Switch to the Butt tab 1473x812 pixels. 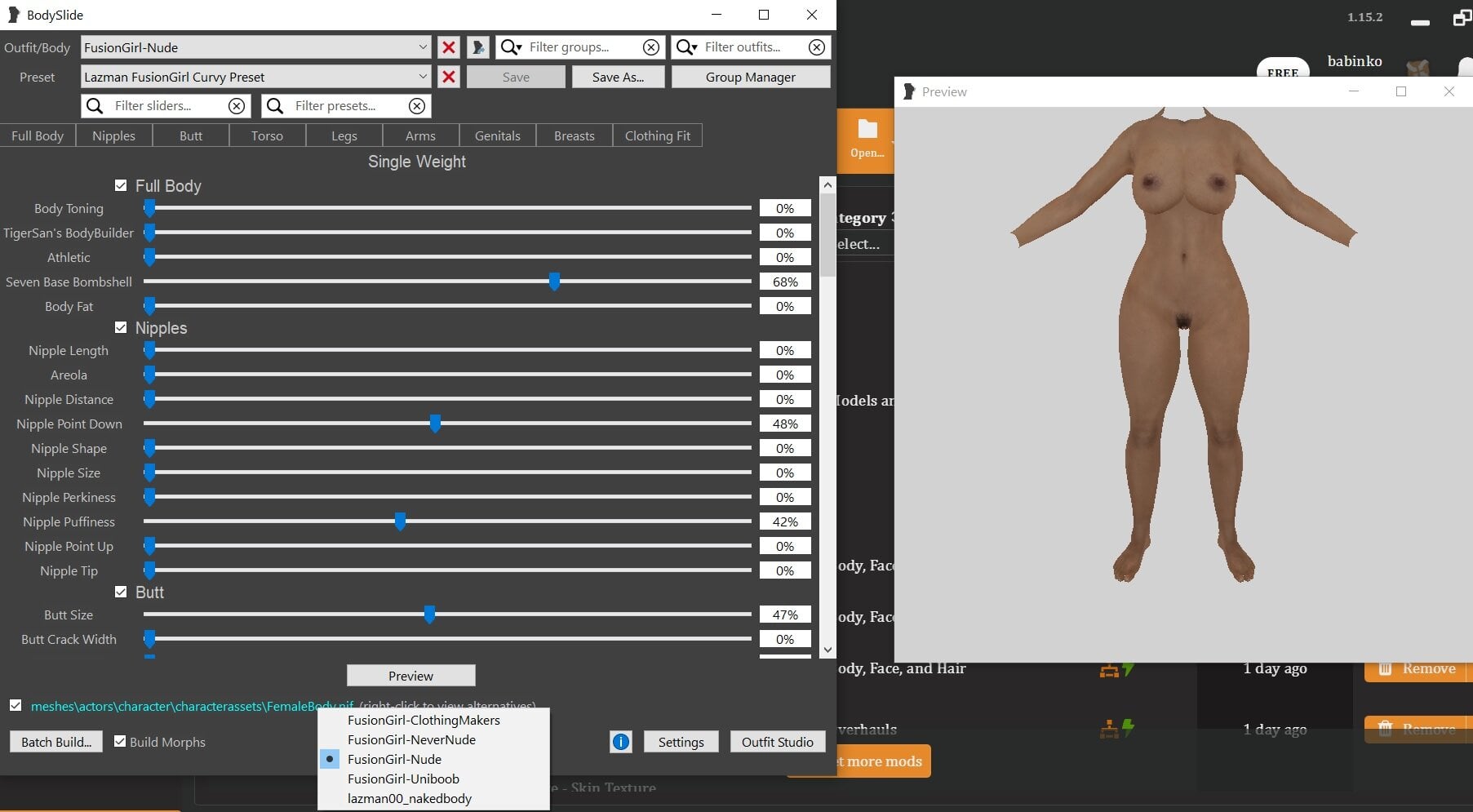[x=191, y=135]
